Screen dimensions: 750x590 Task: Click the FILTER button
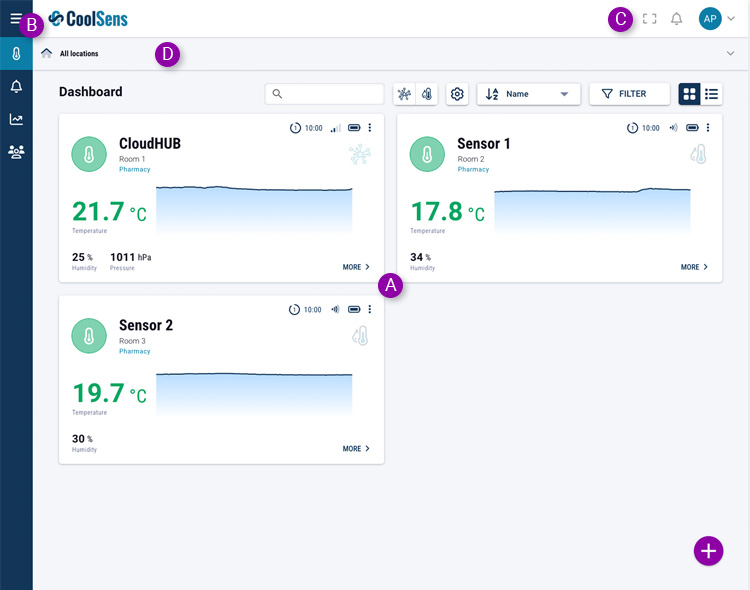(629, 94)
